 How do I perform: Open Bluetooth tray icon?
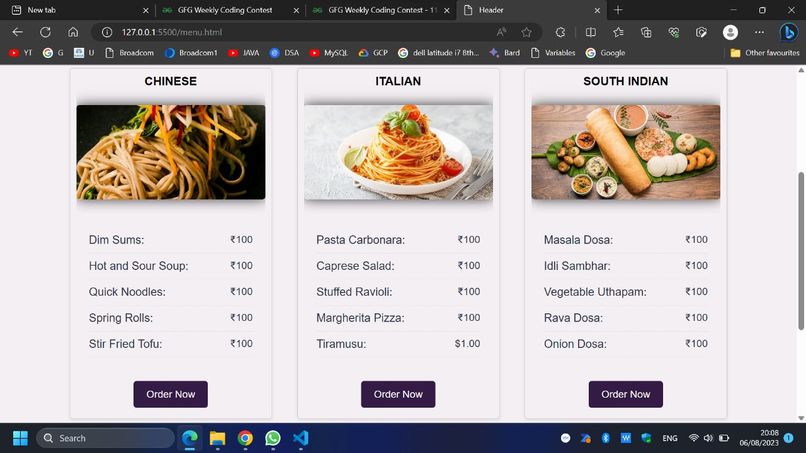click(x=606, y=438)
